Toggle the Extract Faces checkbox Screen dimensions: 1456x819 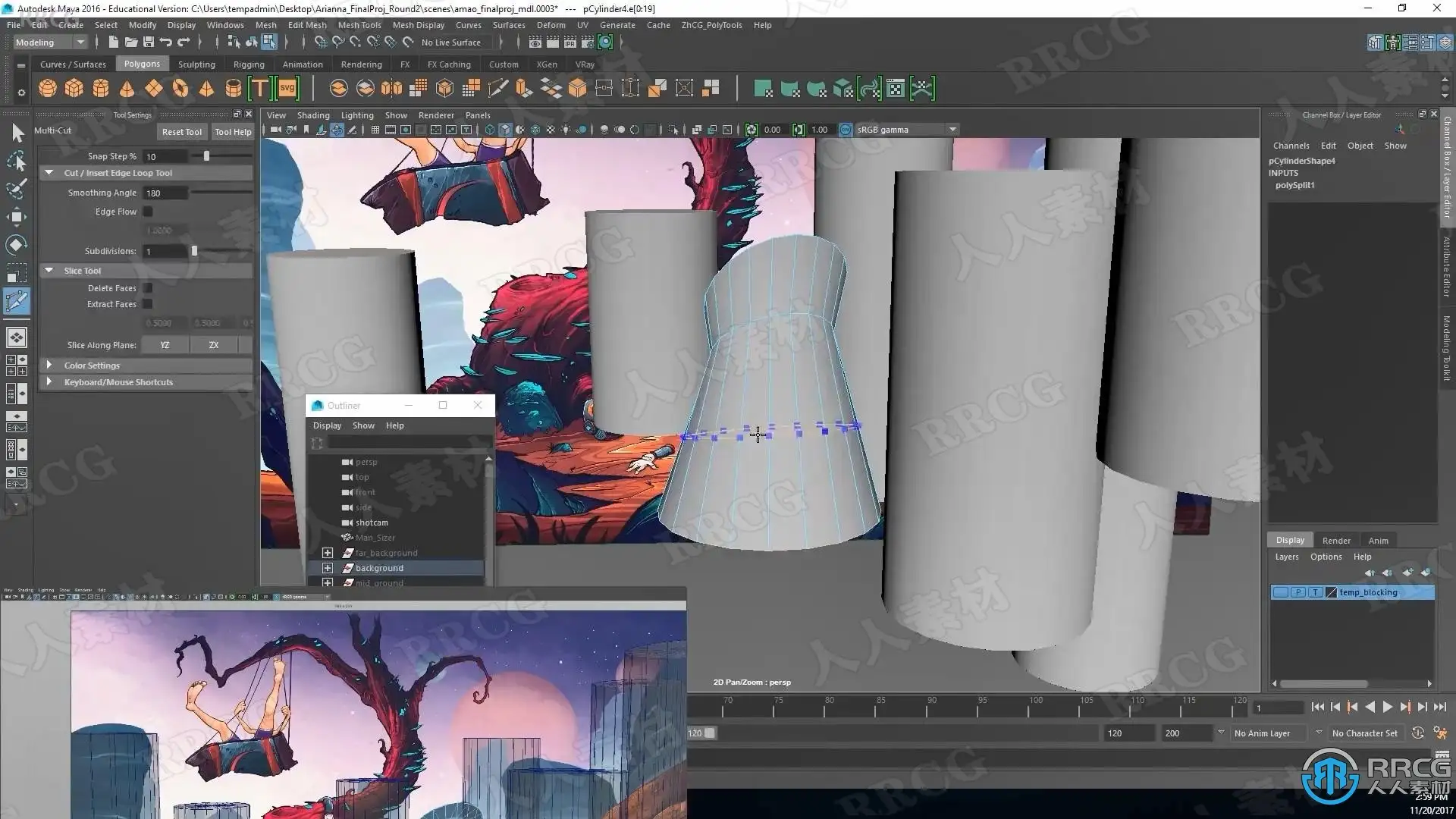pos(148,304)
